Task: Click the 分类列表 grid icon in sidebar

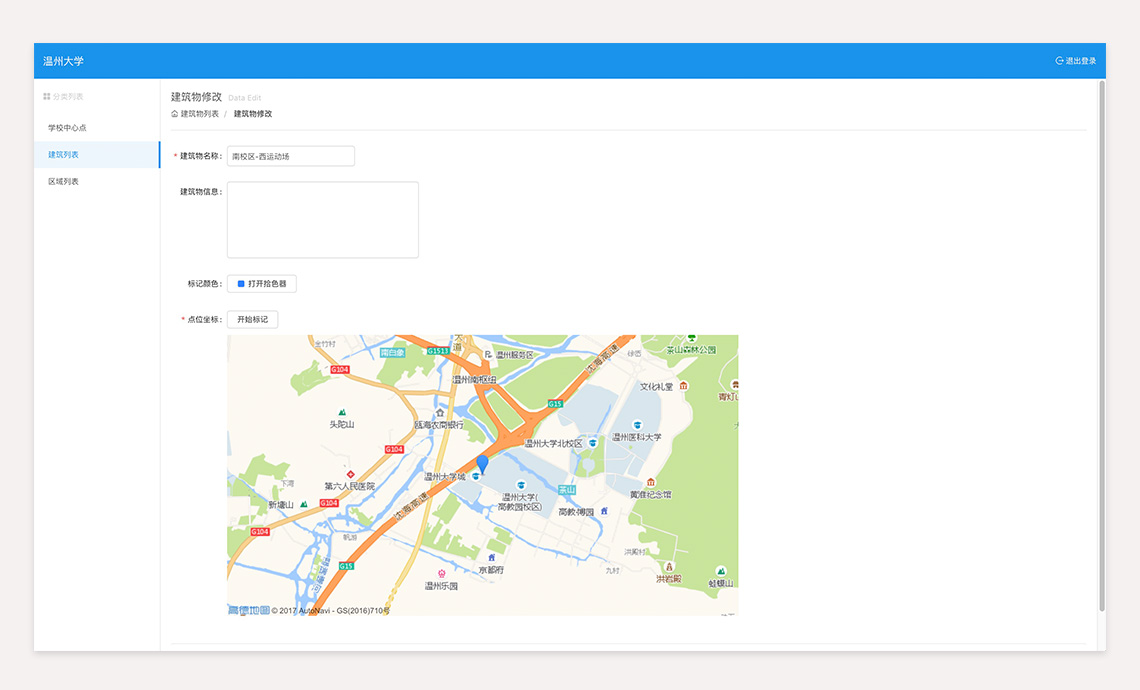Action: coord(46,97)
